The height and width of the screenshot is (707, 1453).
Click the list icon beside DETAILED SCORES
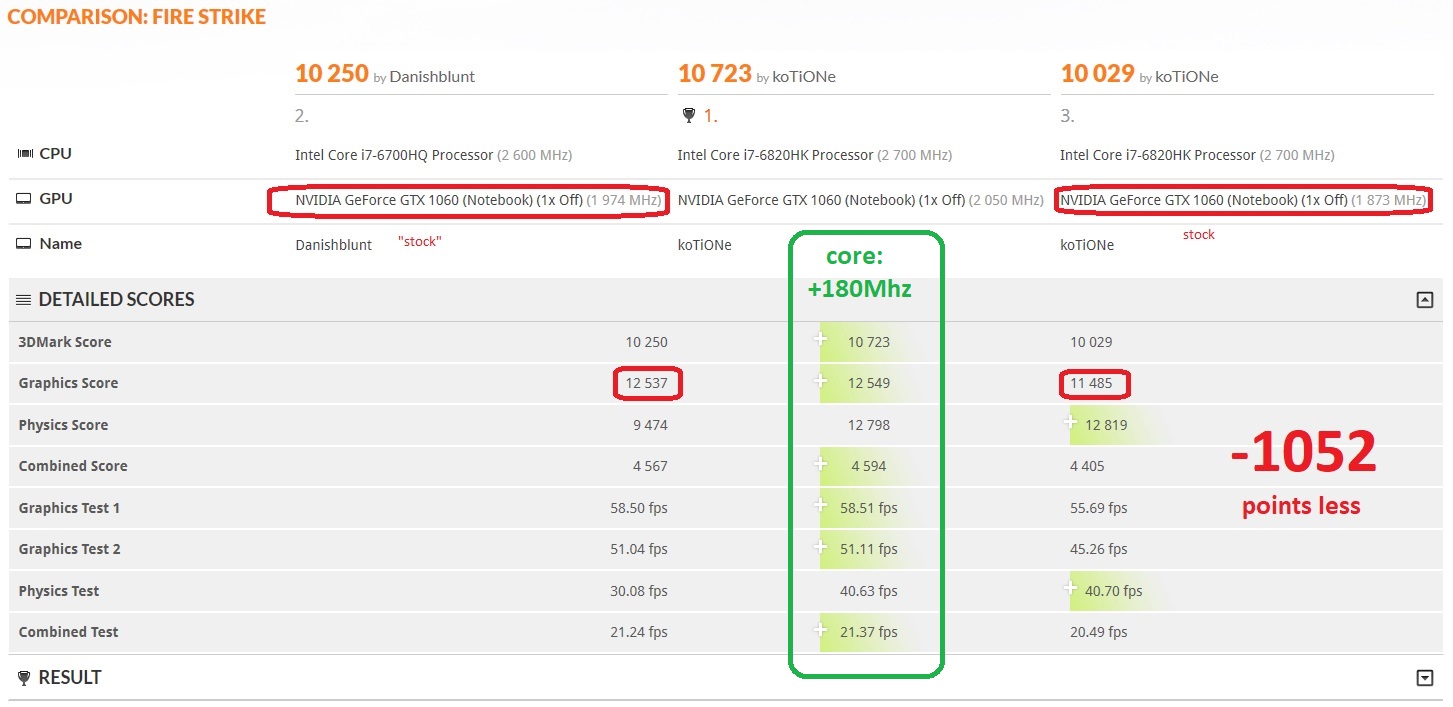(25, 299)
